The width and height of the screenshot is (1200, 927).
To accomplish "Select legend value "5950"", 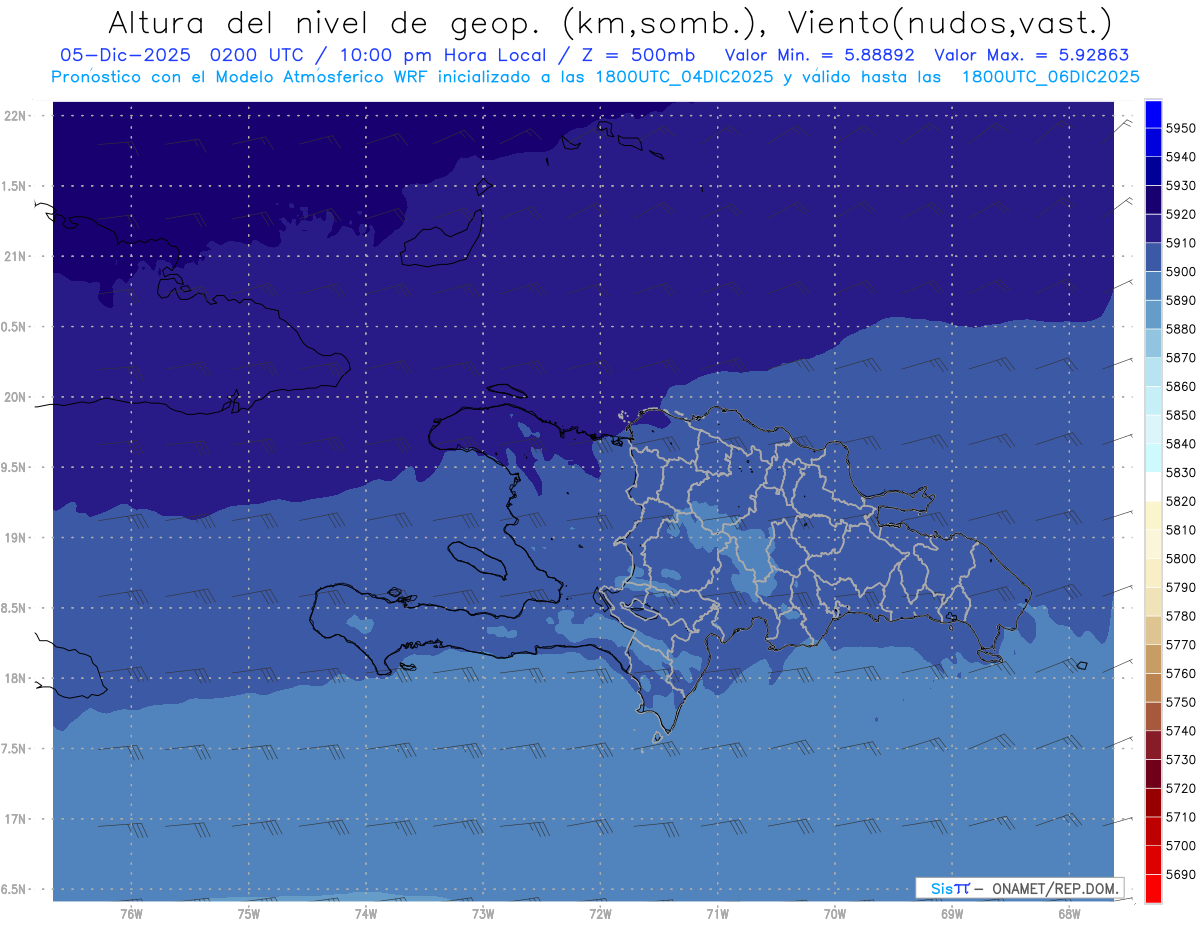I will tap(1182, 128).
